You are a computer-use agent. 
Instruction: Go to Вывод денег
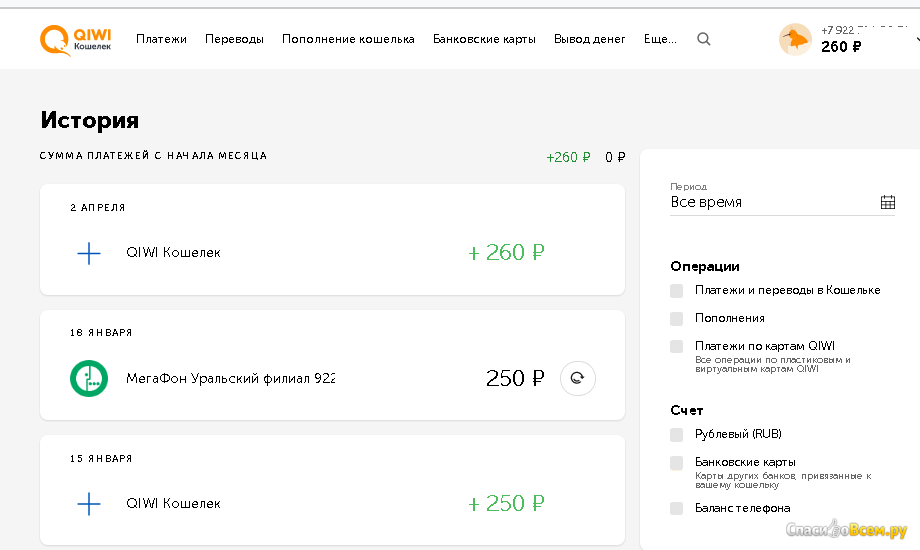(589, 39)
